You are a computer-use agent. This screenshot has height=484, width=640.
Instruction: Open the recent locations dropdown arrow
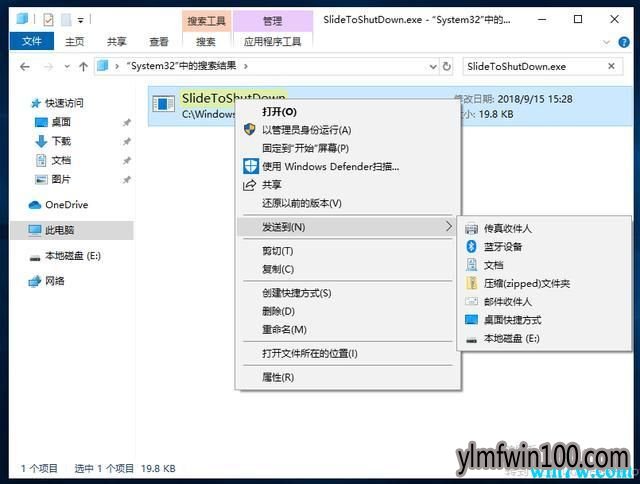point(67,67)
